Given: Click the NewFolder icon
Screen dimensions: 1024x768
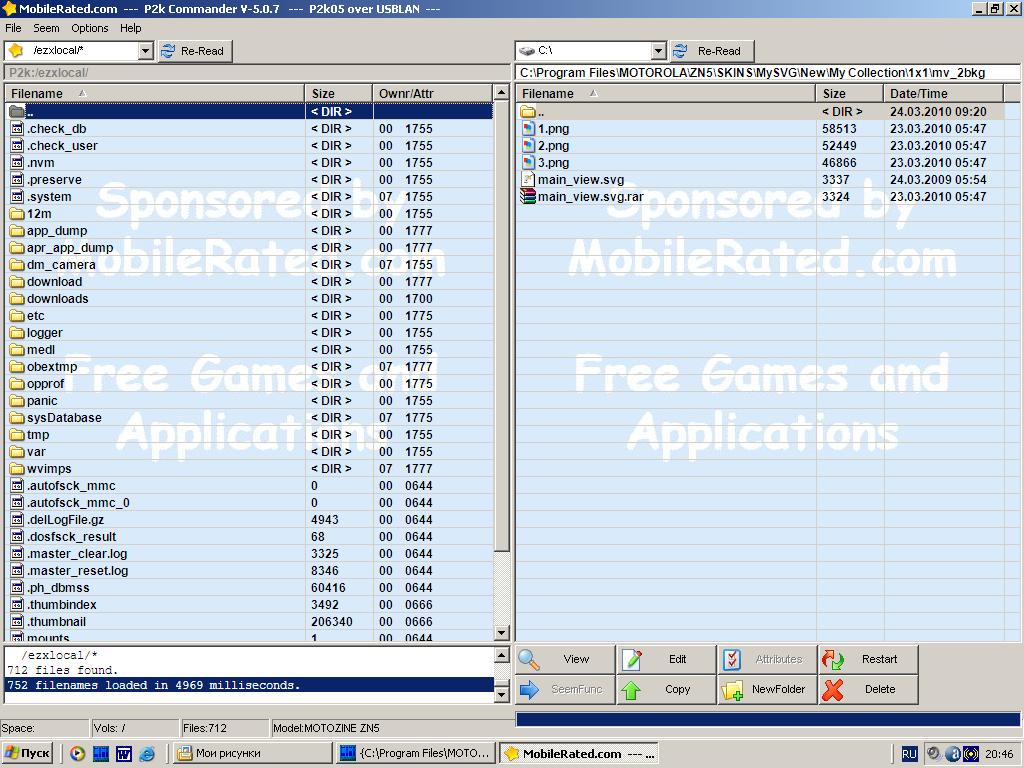Looking at the screenshot, I should [733, 690].
